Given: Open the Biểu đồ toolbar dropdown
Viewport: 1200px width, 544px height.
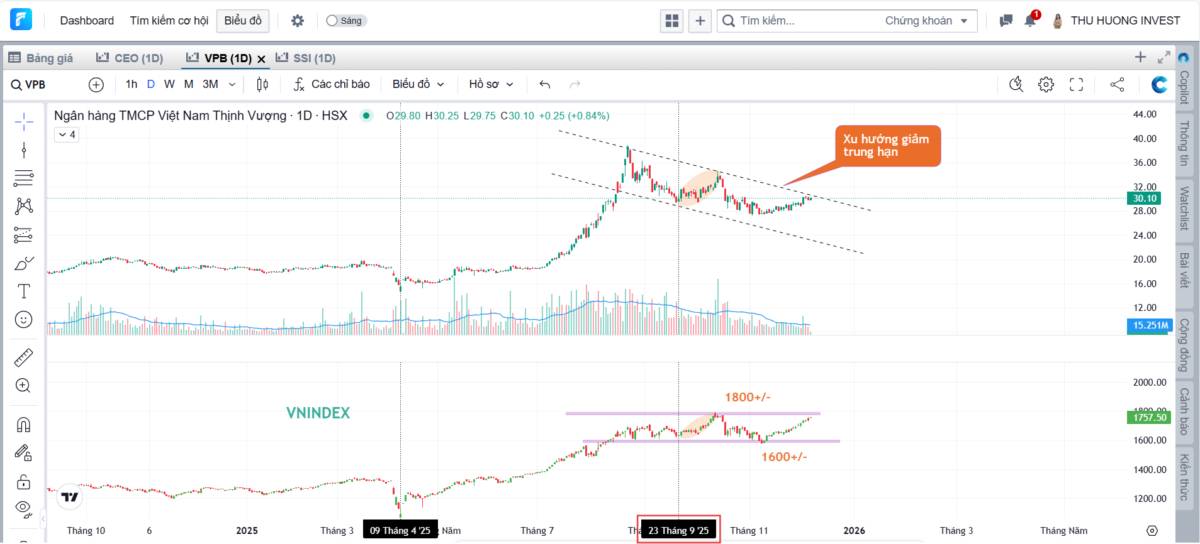Looking at the screenshot, I should pyautogui.click(x=418, y=85).
